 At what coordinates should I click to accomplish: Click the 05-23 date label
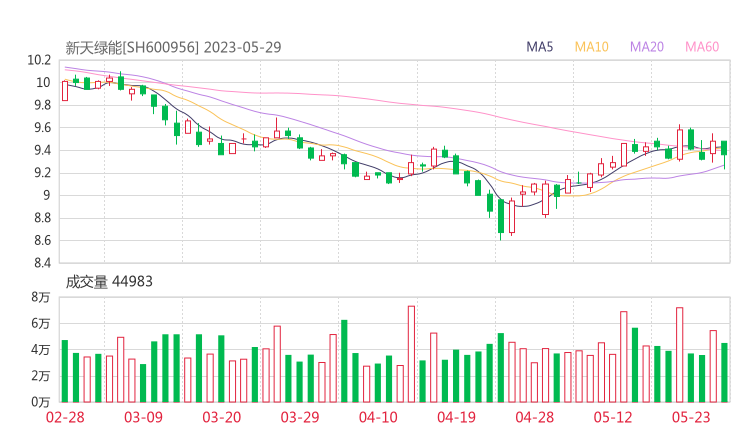[691, 417]
